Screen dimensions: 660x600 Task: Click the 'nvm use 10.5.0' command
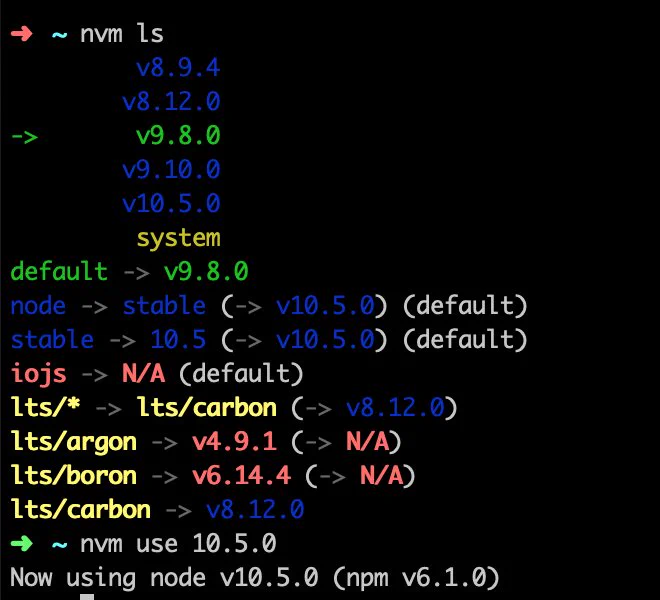[178, 544]
